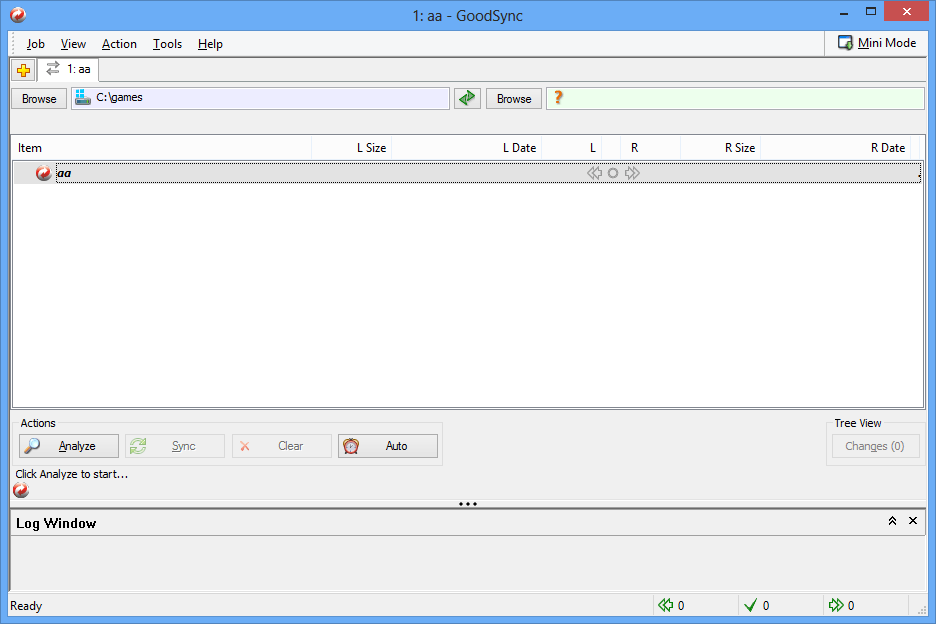Image resolution: width=936 pixels, height=624 pixels.
Task: Click the R Date column header
Action: 835,147
